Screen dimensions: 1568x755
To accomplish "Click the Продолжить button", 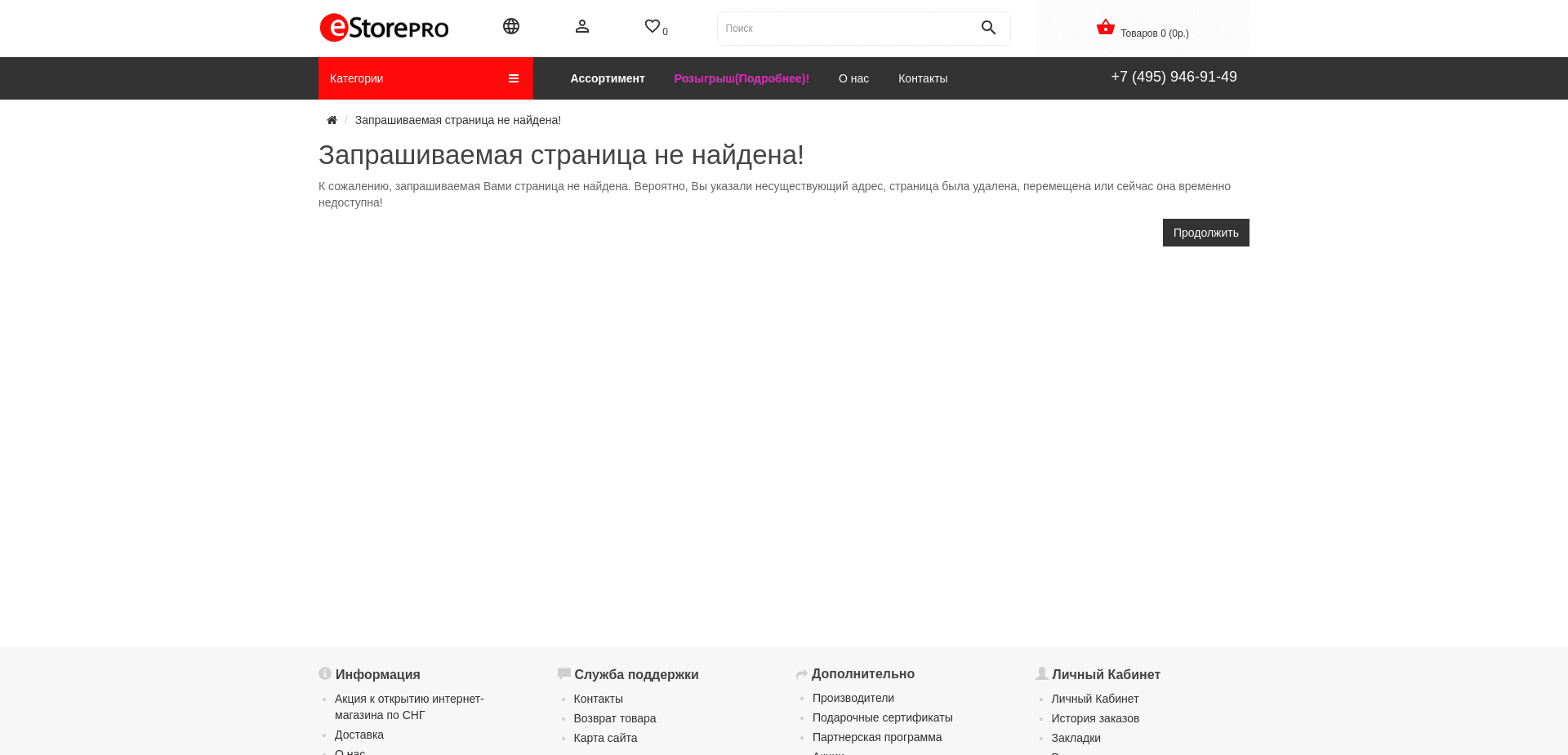I will point(1205,233).
